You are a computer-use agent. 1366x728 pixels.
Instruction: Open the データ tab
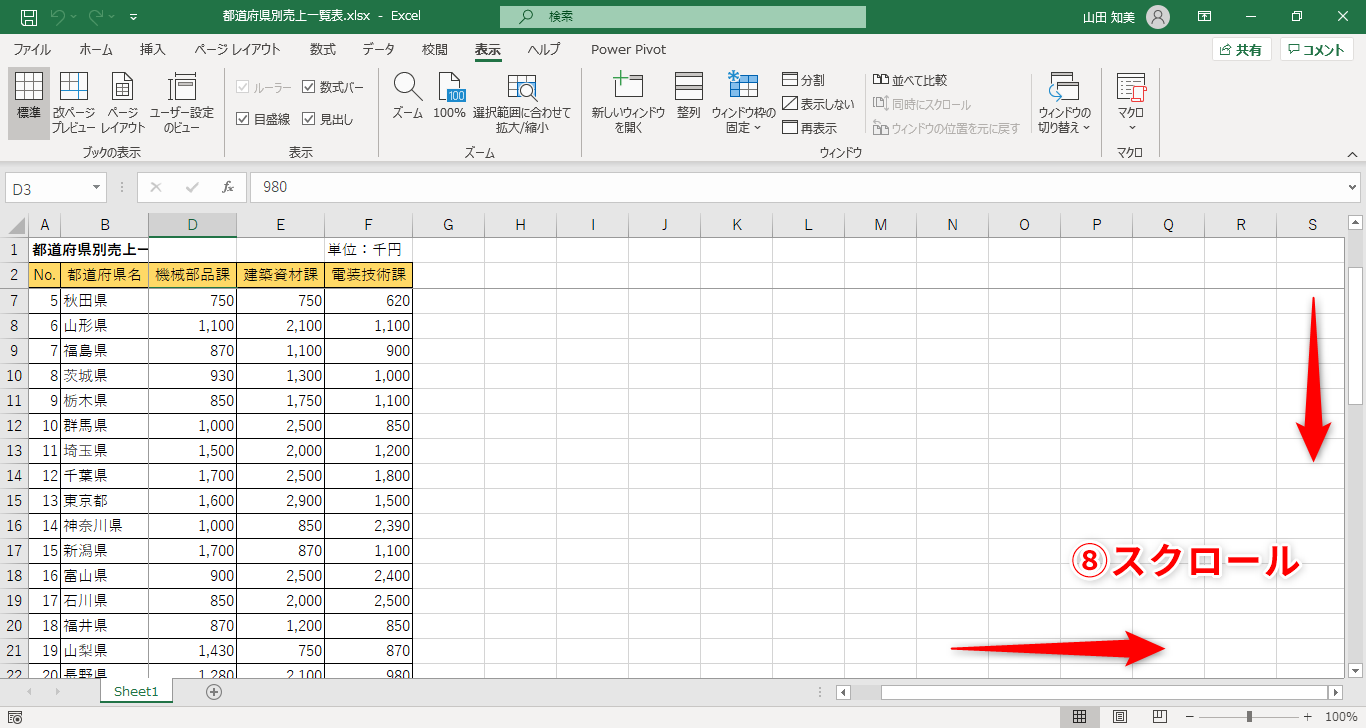tap(378, 49)
